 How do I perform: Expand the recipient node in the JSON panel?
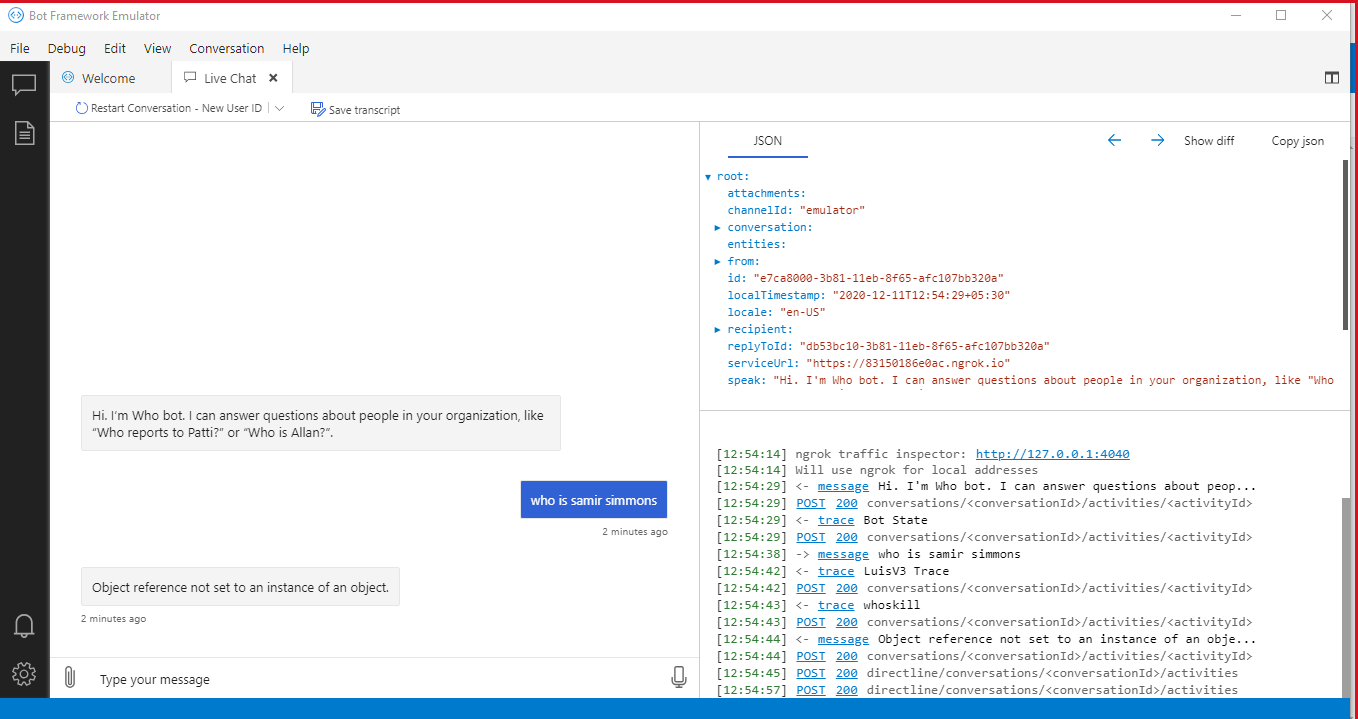click(x=717, y=329)
